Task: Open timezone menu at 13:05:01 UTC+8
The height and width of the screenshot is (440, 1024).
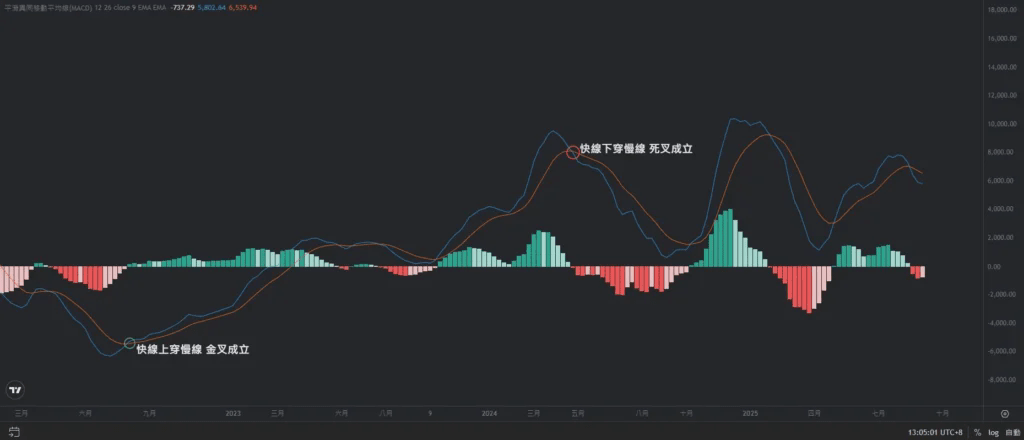Action: [934, 432]
